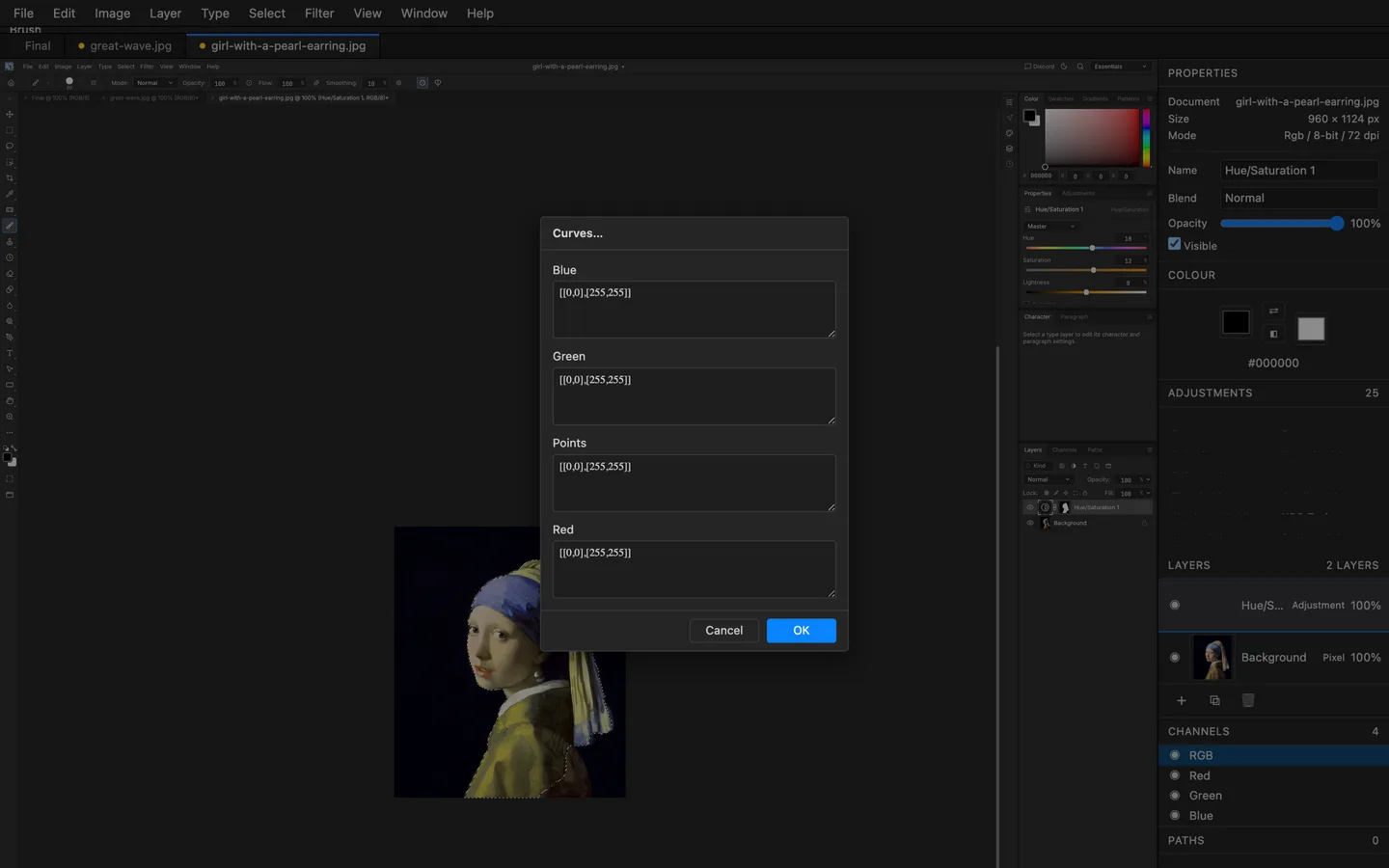Click the layer Name field Hue/Saturation 1

click(1299, 170)
